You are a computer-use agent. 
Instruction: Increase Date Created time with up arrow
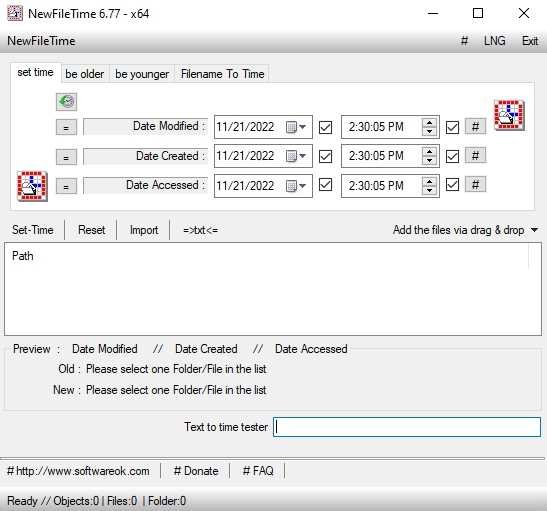(x=429, y=152)
